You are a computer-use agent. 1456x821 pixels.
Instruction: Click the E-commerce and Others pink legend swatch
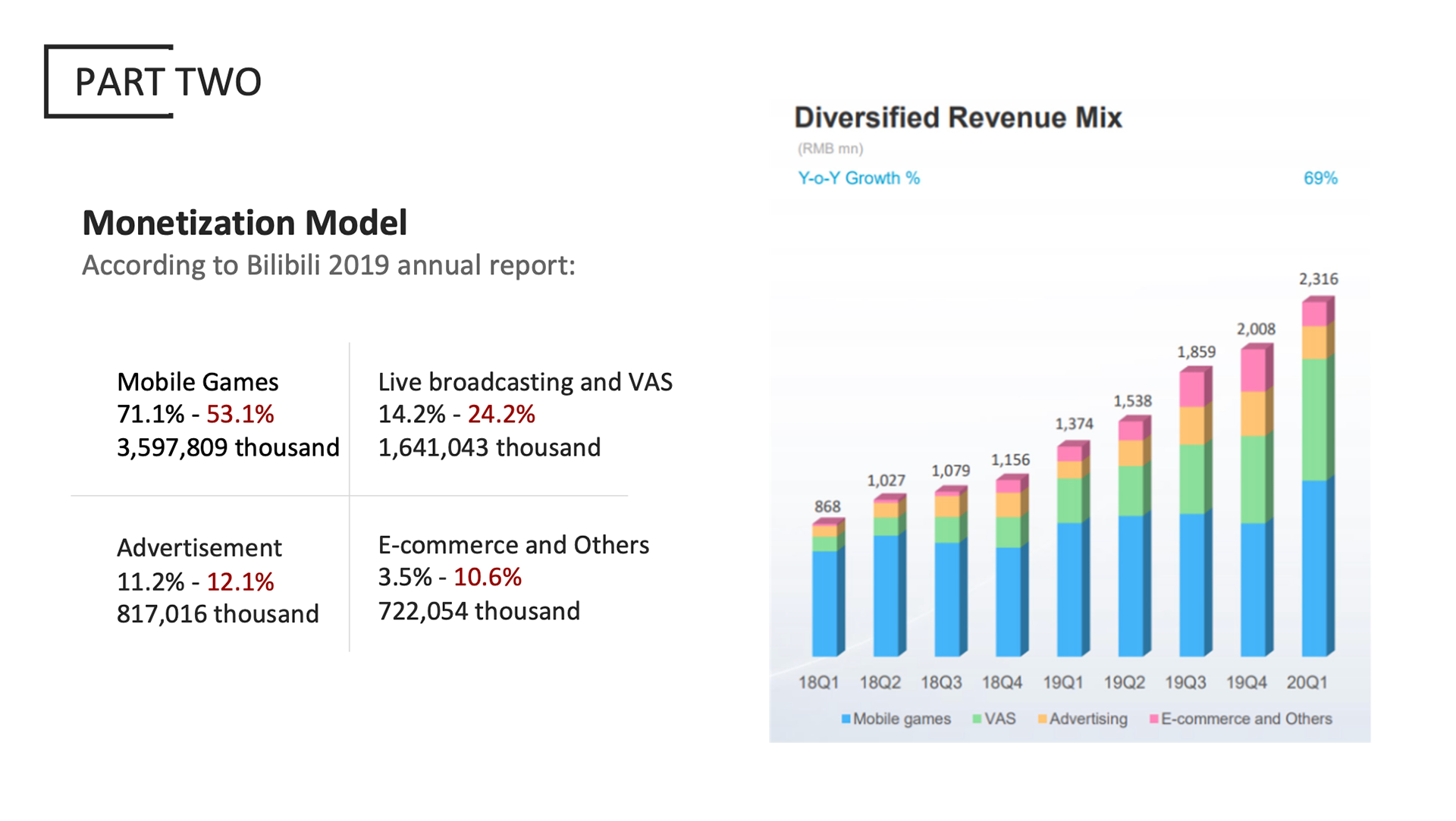coord(1153,719)
